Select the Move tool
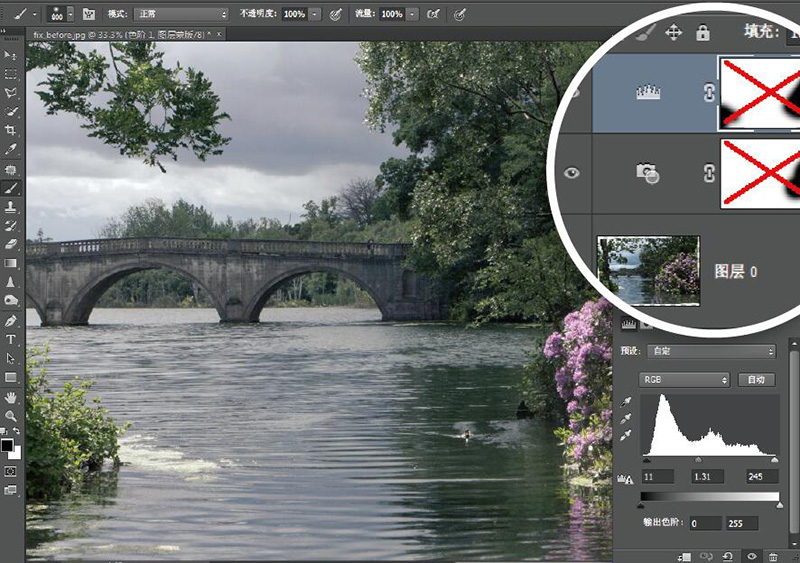800x563 pixels. (x=10, y=55)
